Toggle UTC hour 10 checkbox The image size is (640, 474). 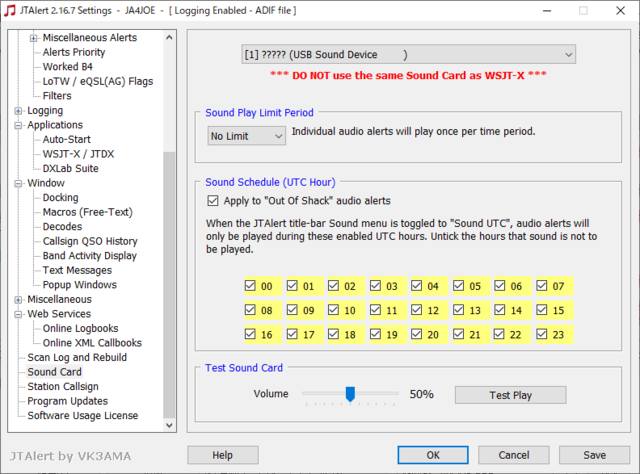tap(333, 310)
